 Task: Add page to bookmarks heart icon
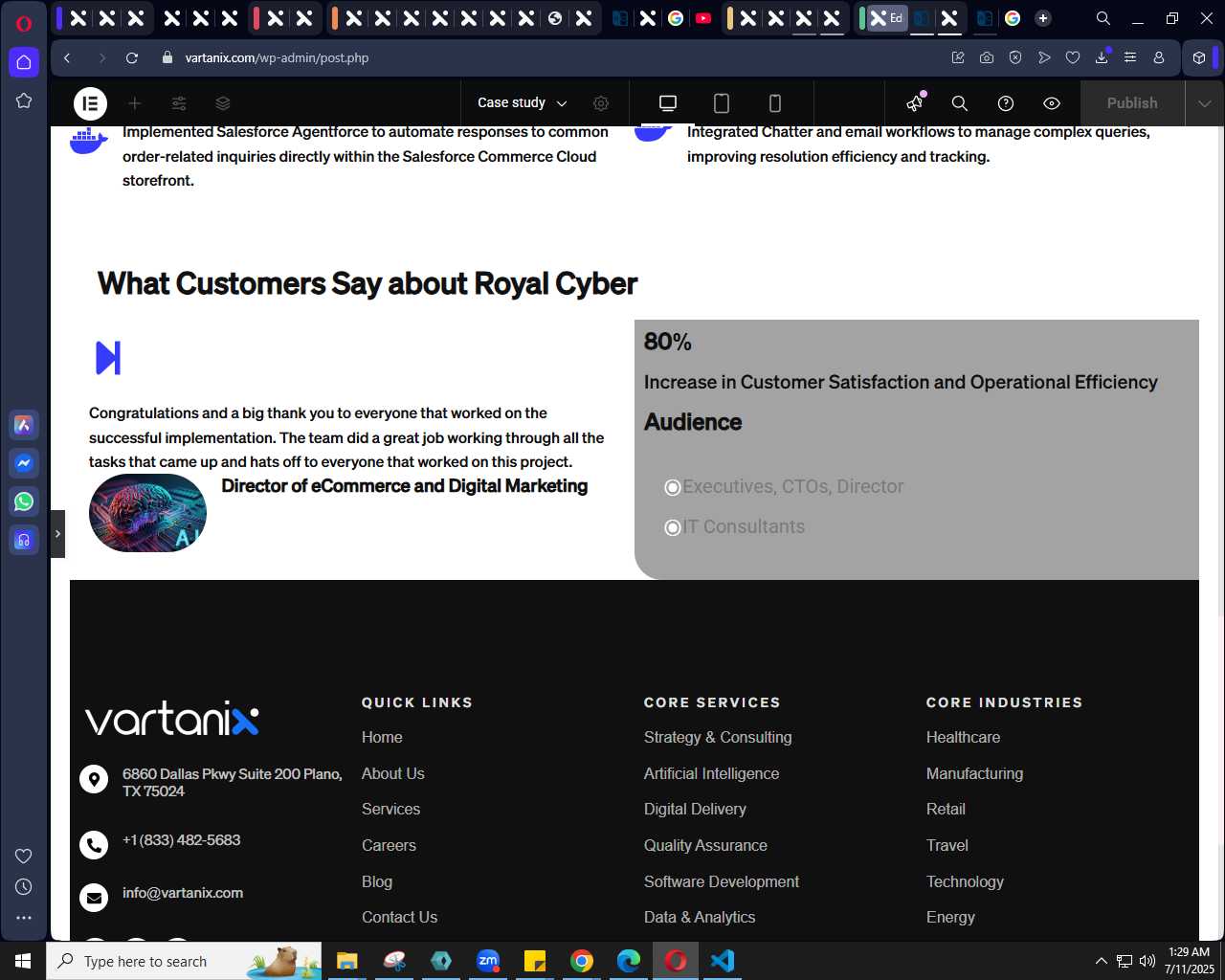pyautogui.click(x=1073, y=58)
